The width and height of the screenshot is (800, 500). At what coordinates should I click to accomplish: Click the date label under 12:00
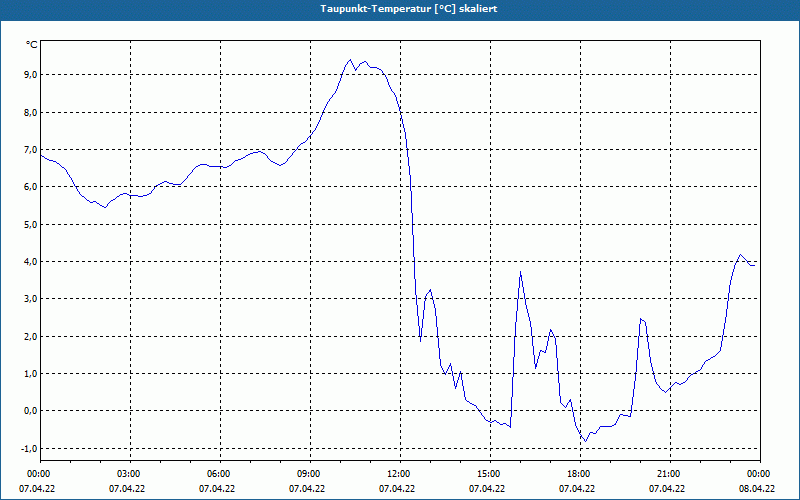pos(397,489)
